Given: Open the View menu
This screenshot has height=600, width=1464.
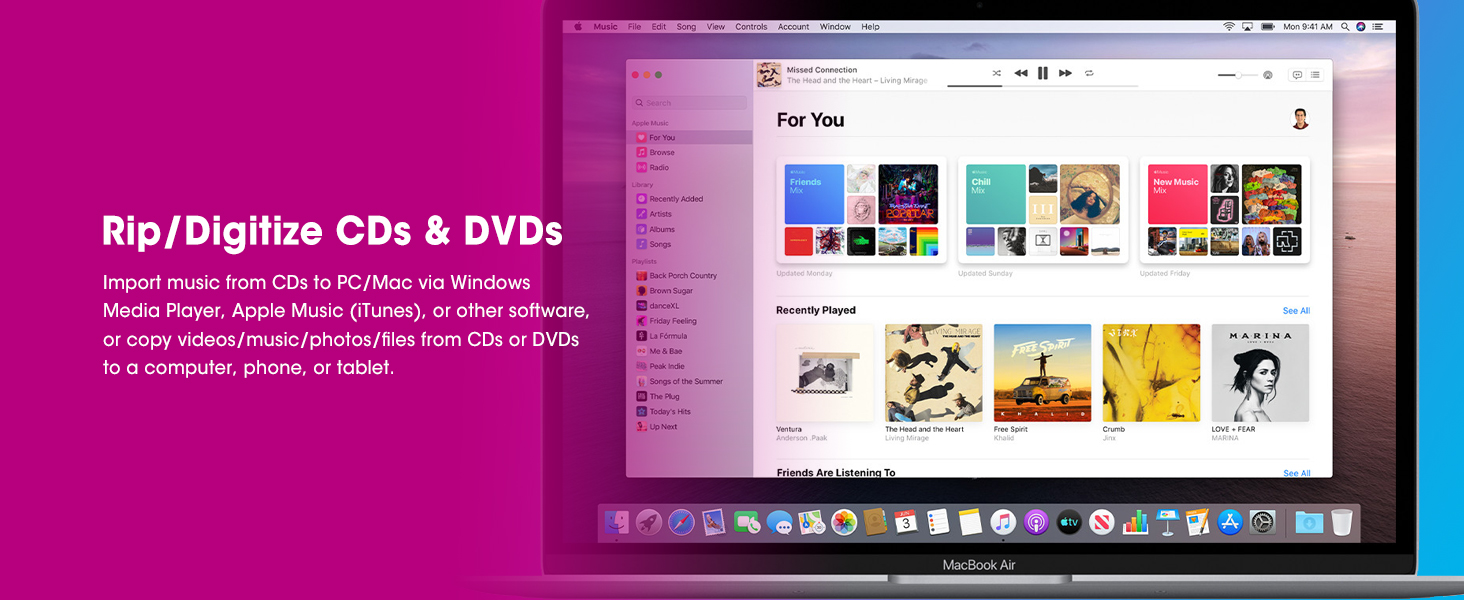Looking at the screenshot, I should (x=716, y=27).
